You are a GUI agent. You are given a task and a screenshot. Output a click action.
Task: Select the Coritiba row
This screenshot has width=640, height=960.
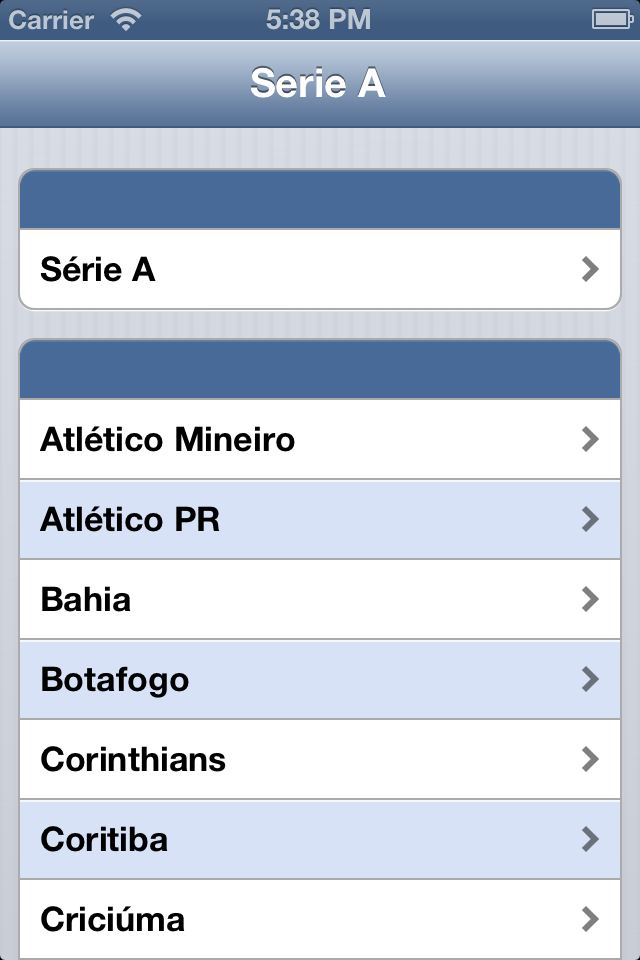point(104,840)
